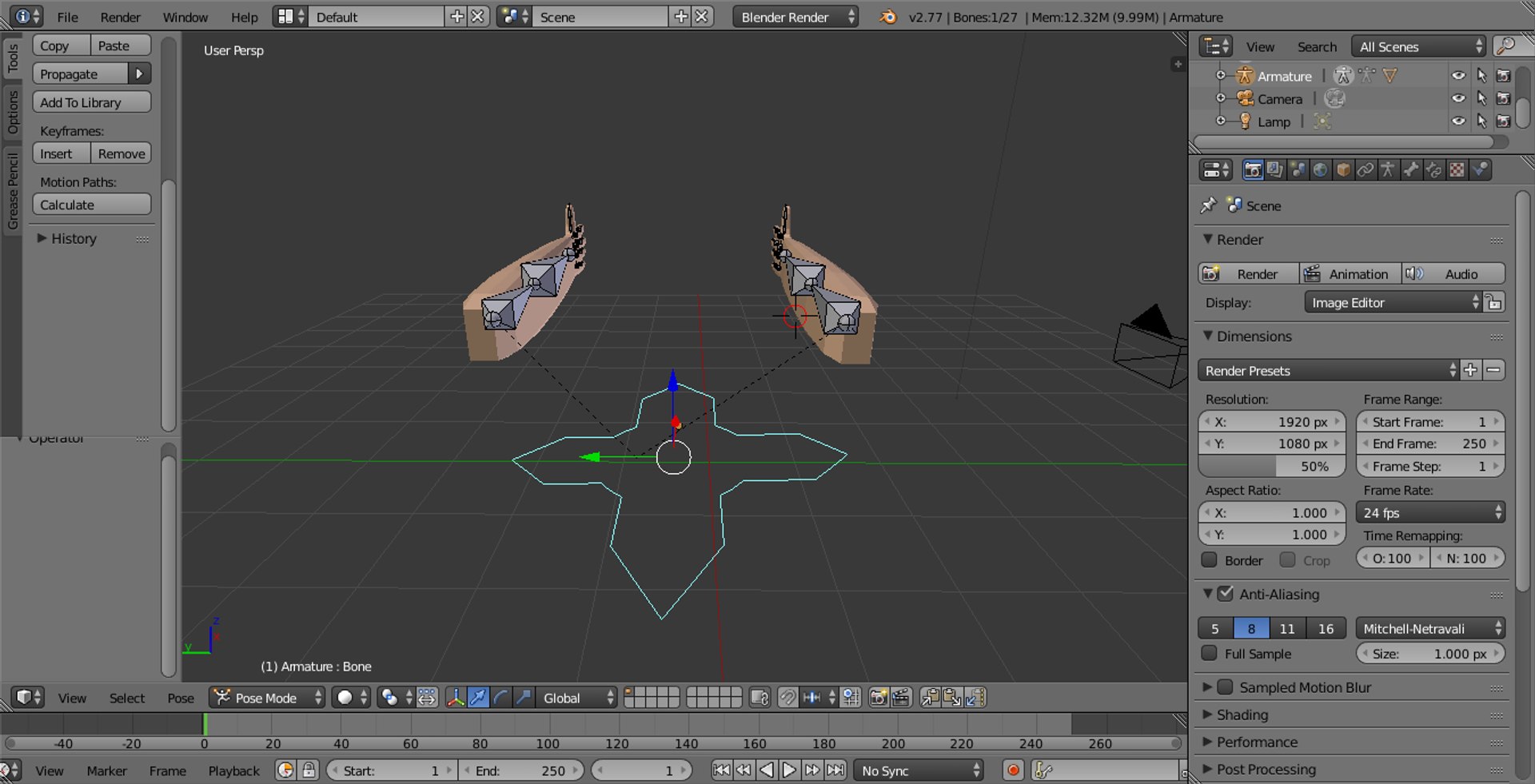Screen dimensions: 1535x784
Task: Enable the Full Sample checkbox
Action: coord(1210,654)
